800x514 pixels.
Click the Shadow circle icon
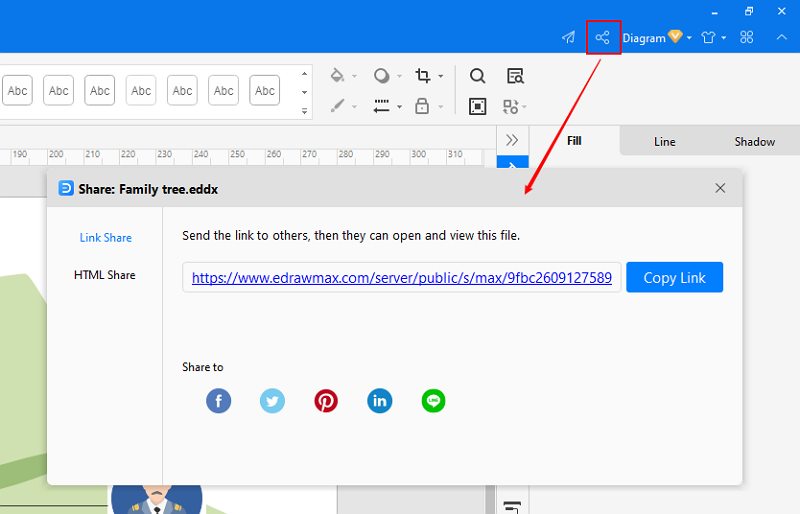coord(382,76)
